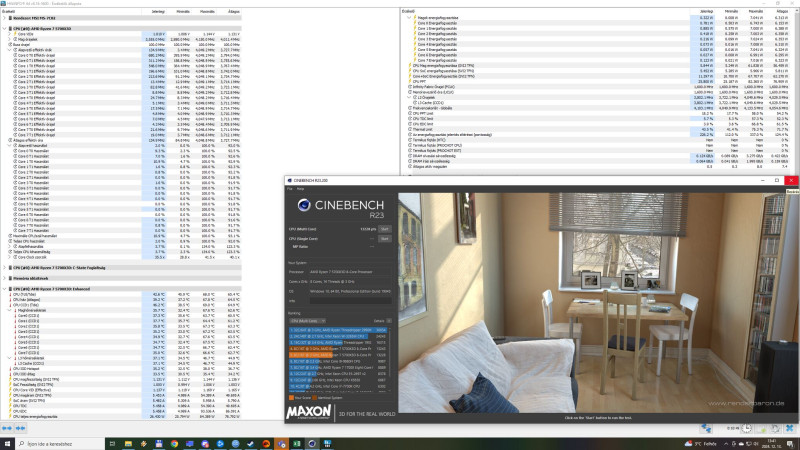Viewport: 800px width, 450px height.
Task: Select the Intel Core i7-7700K ranking row
Action: [338, 386]
